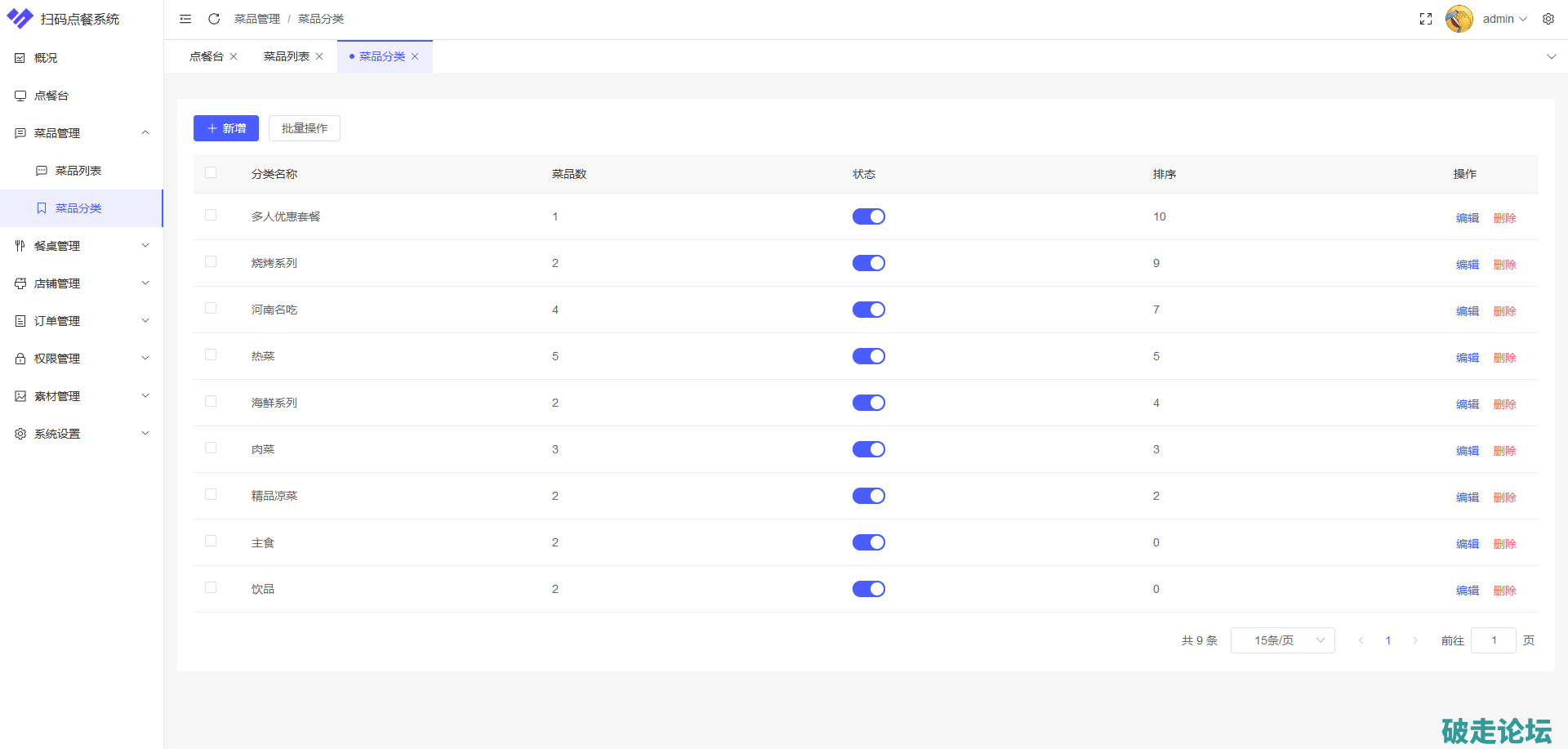The height and width of the screenshot is (749, 1568).
Task: Close the 点餐台 tab with its X icon
Action: click(234, 56)
